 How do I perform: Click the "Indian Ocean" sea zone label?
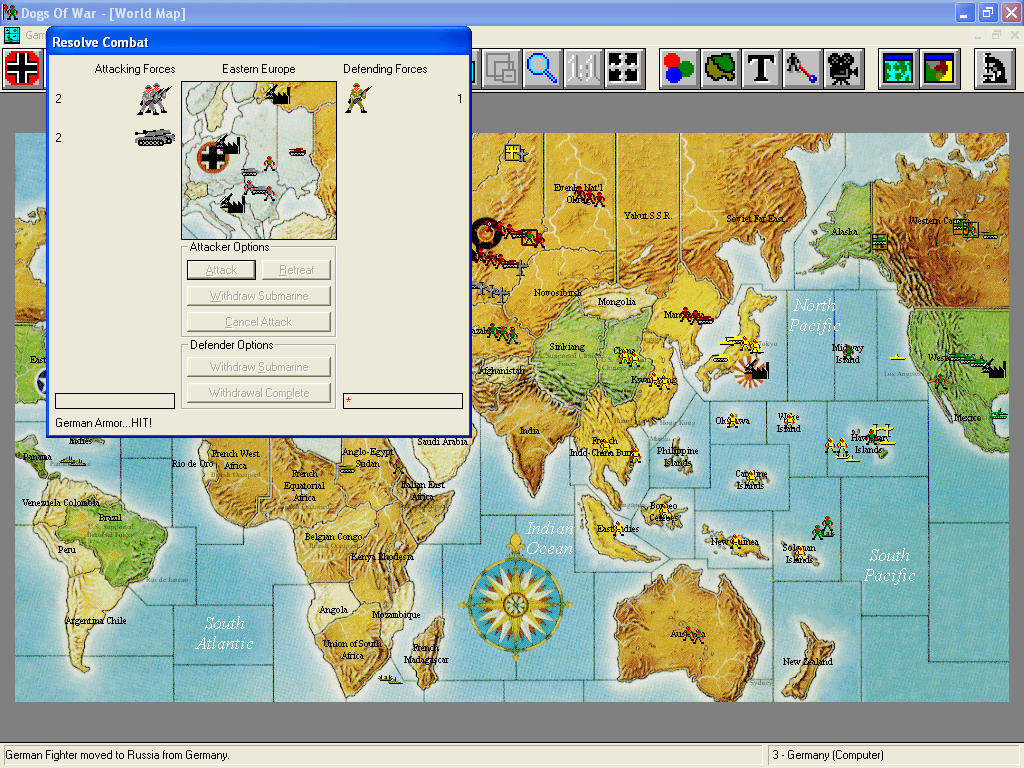tap(550, 538)
